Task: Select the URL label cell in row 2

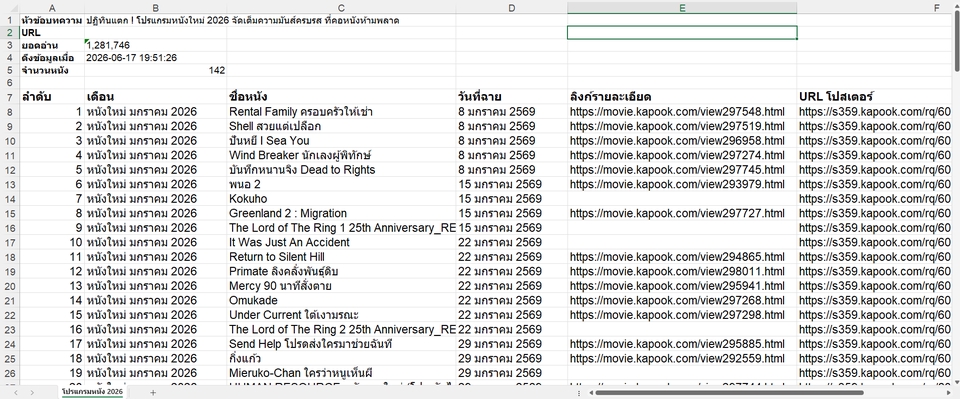Action: coord(52,32)
